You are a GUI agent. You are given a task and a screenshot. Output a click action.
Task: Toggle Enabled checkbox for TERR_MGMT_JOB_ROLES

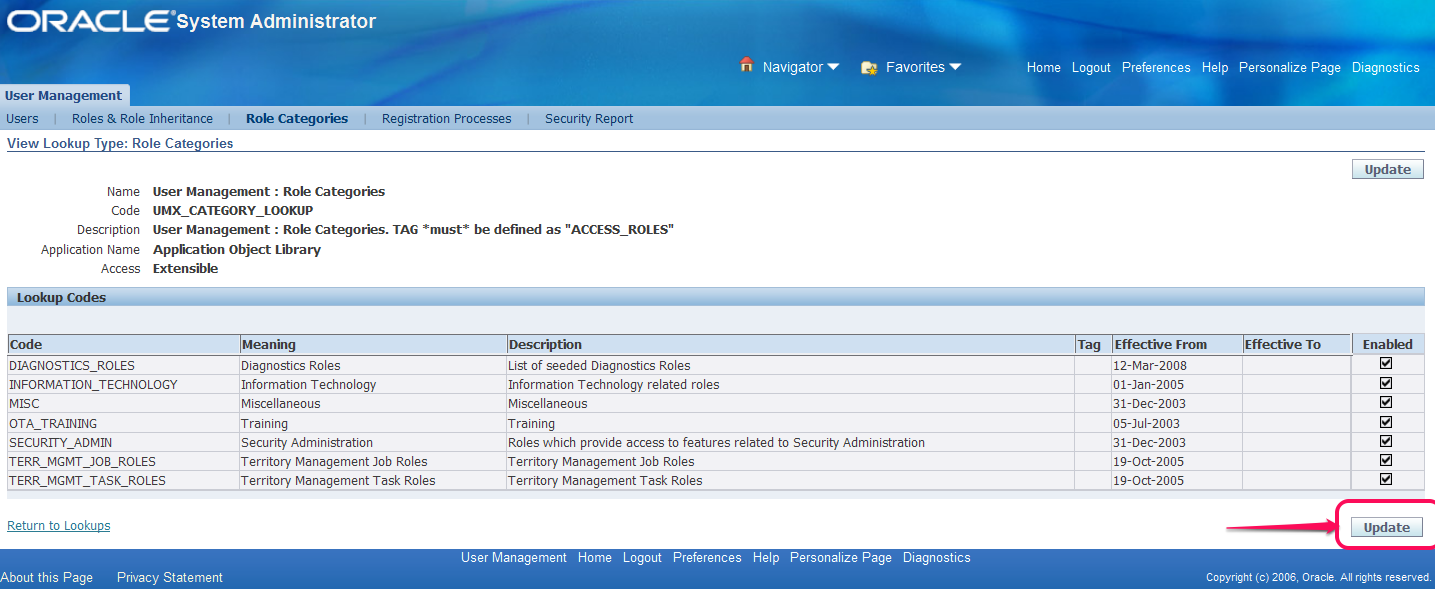coord(1386,460)
